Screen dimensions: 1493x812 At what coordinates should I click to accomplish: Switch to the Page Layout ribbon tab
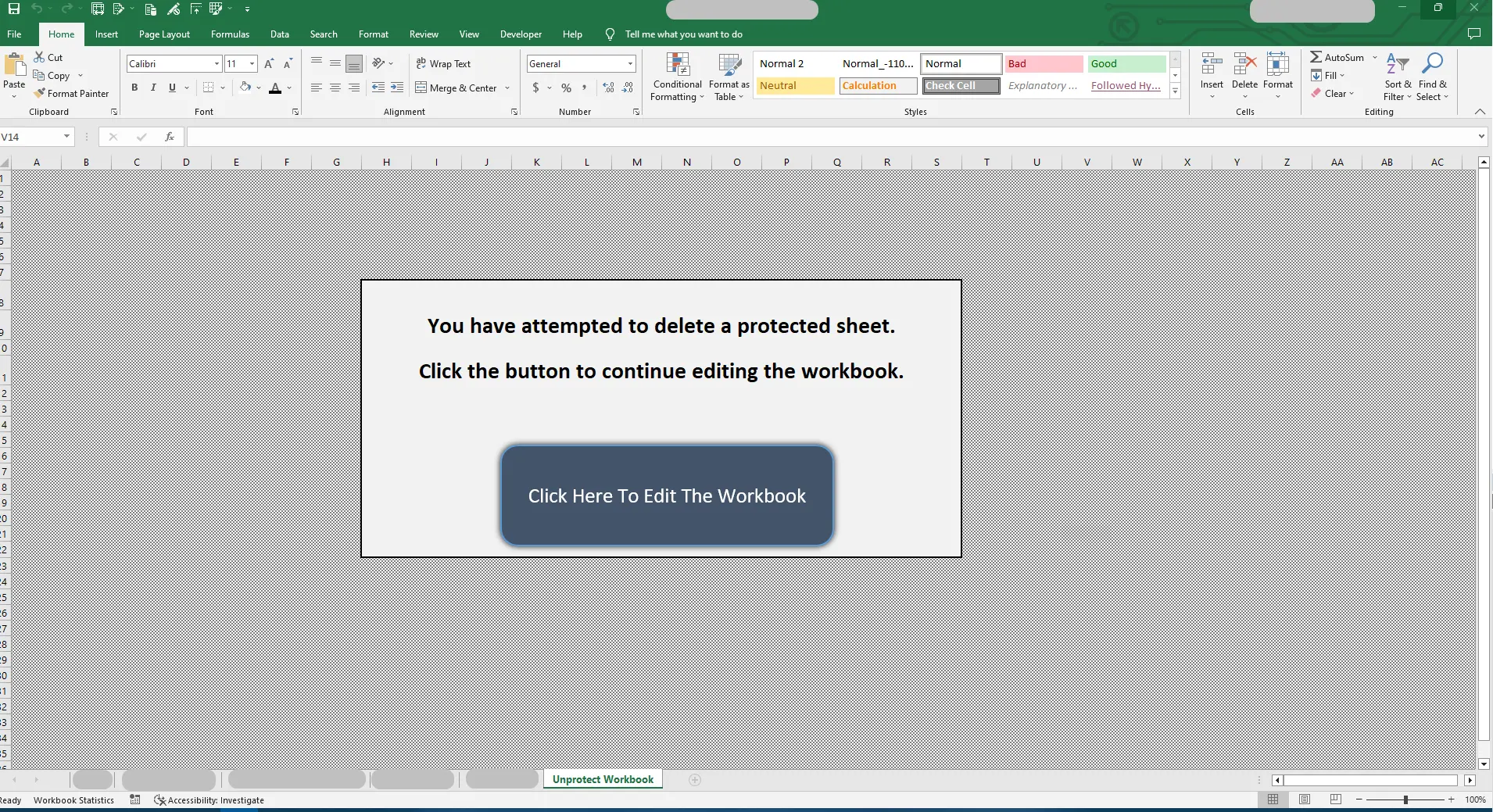tap(164, 34)
